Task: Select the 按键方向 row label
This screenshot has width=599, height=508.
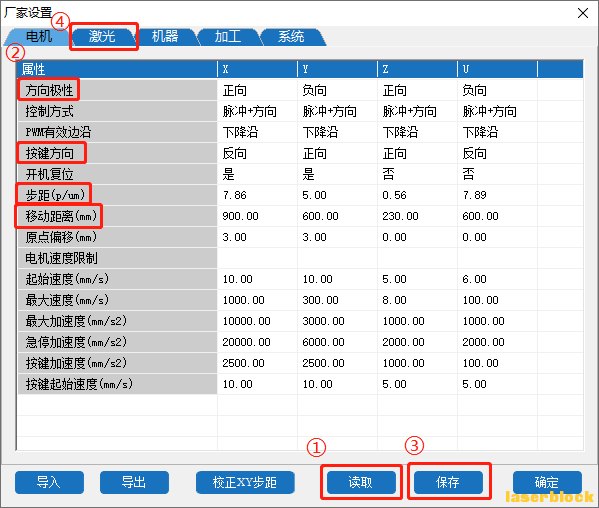Action: 118,153
